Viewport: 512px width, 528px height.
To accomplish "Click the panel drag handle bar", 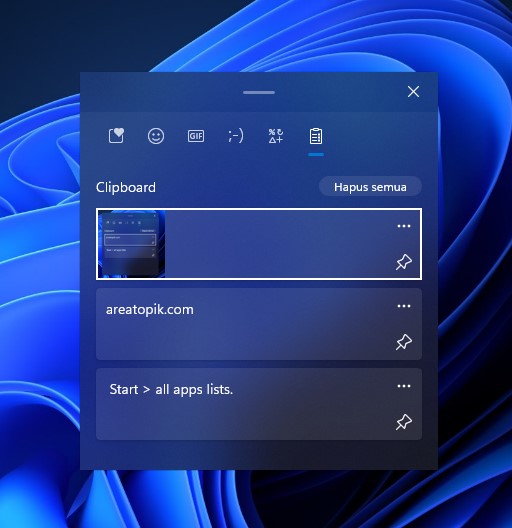I will point(259,92).
